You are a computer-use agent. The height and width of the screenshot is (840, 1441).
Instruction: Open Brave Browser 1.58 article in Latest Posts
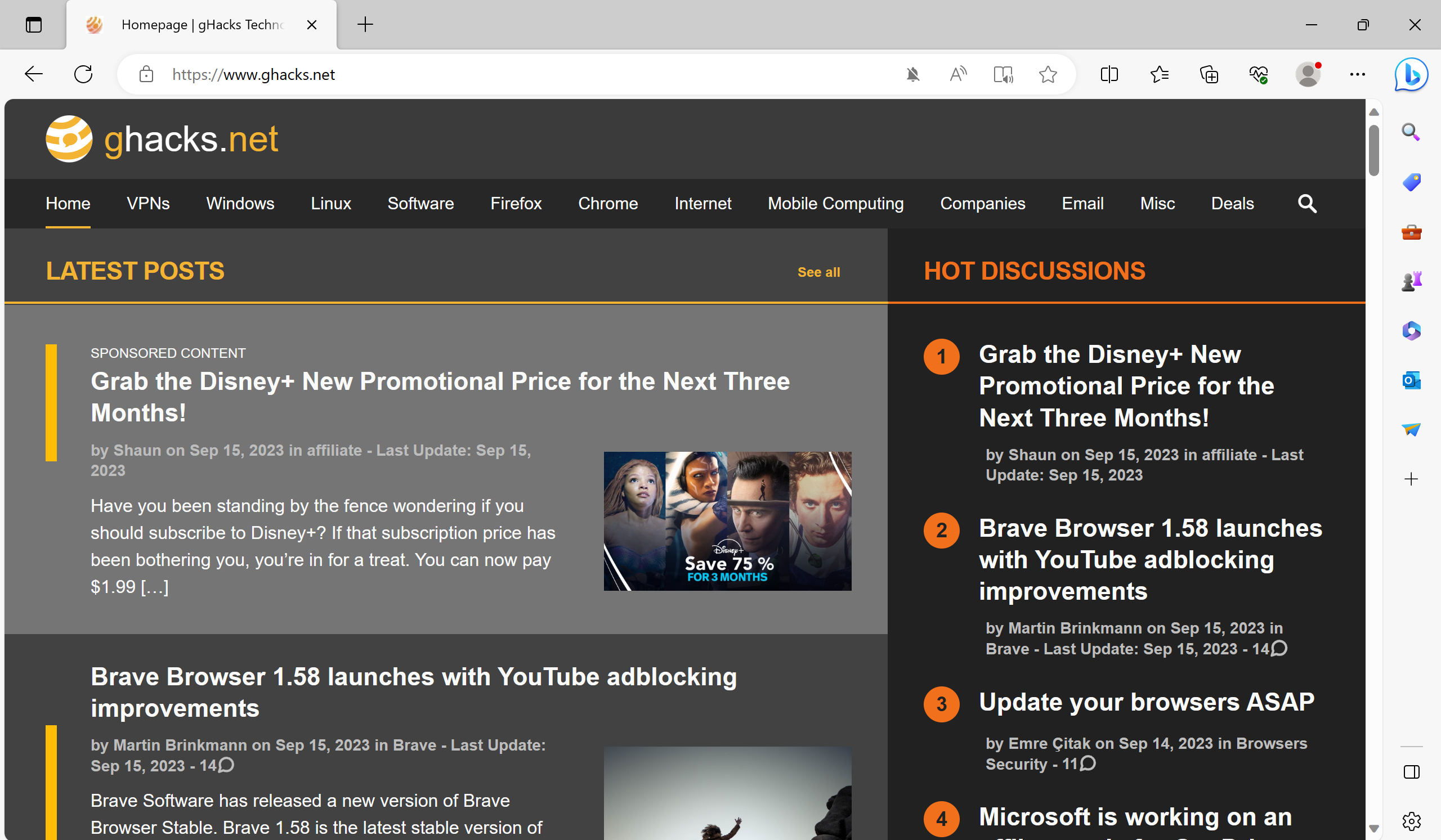413,692
